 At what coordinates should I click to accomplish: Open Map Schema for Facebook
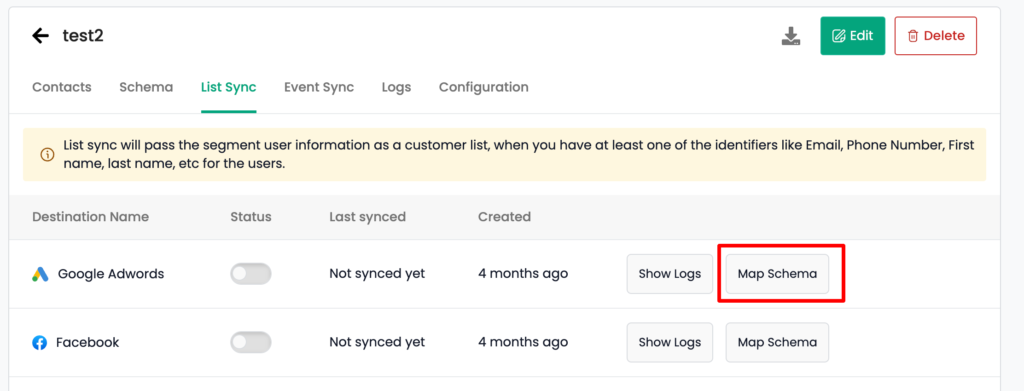tap(777, 342)
